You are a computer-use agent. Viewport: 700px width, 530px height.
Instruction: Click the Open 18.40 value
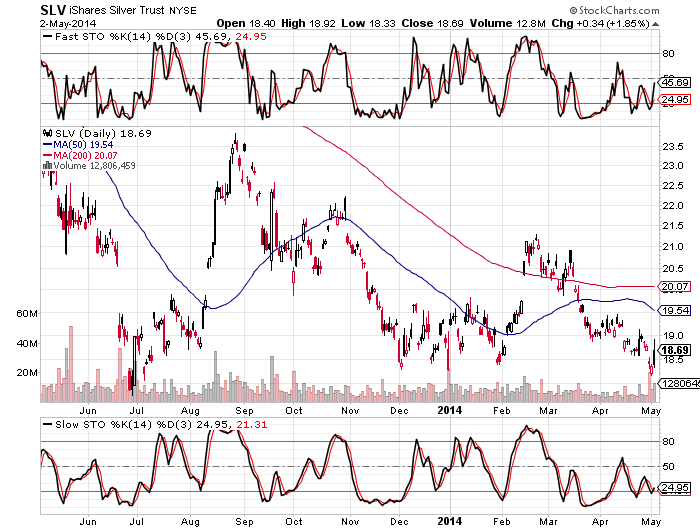coord(246,23)
